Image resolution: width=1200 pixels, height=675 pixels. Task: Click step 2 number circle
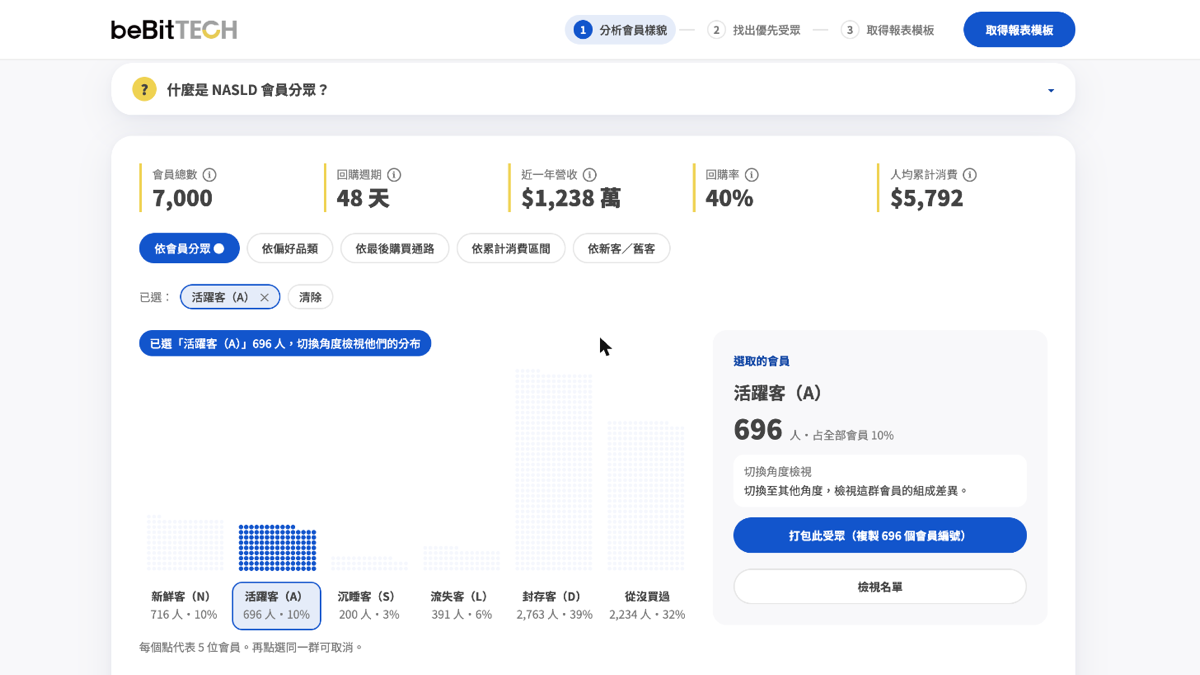716,30
